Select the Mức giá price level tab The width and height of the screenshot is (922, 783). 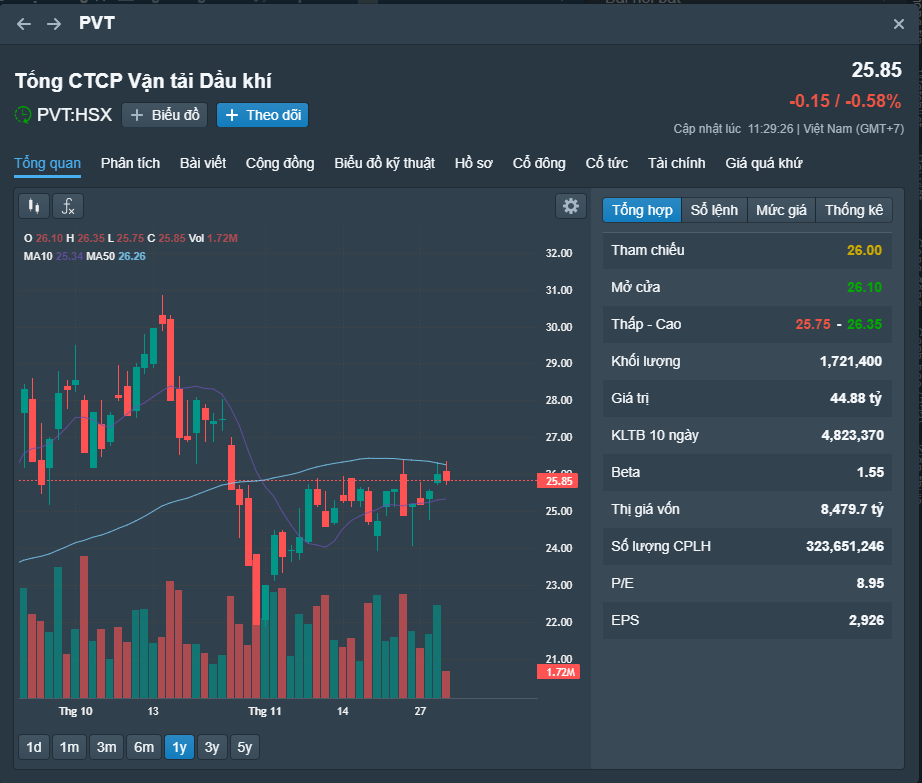(x=781, y=210)
